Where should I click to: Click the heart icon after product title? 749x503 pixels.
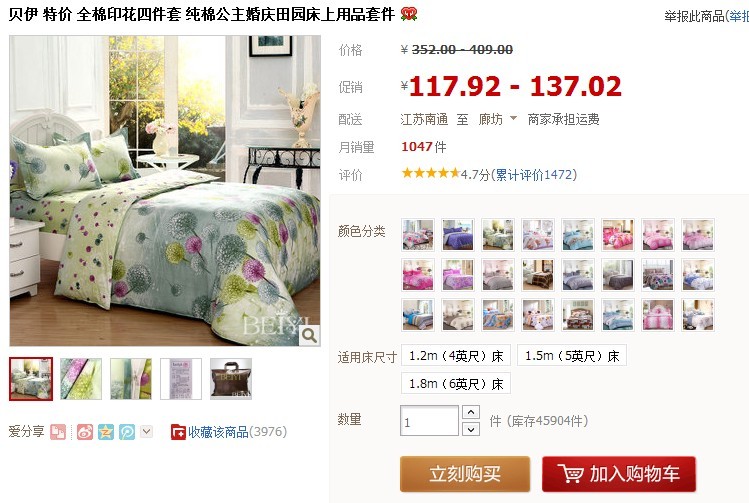408,14
